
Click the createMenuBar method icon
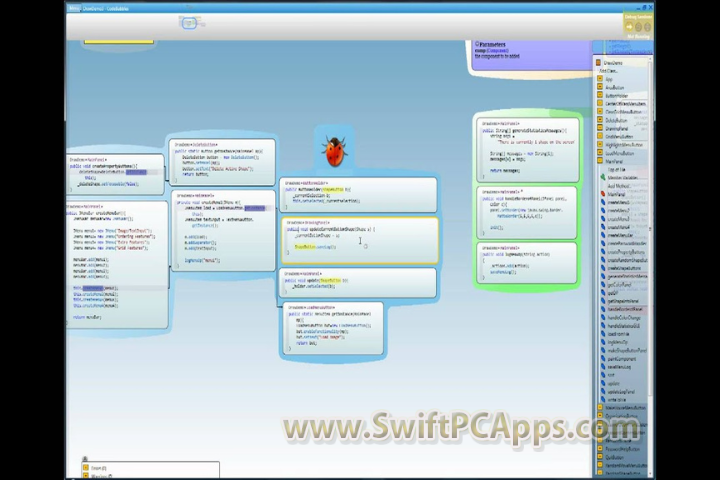[603, 235]
